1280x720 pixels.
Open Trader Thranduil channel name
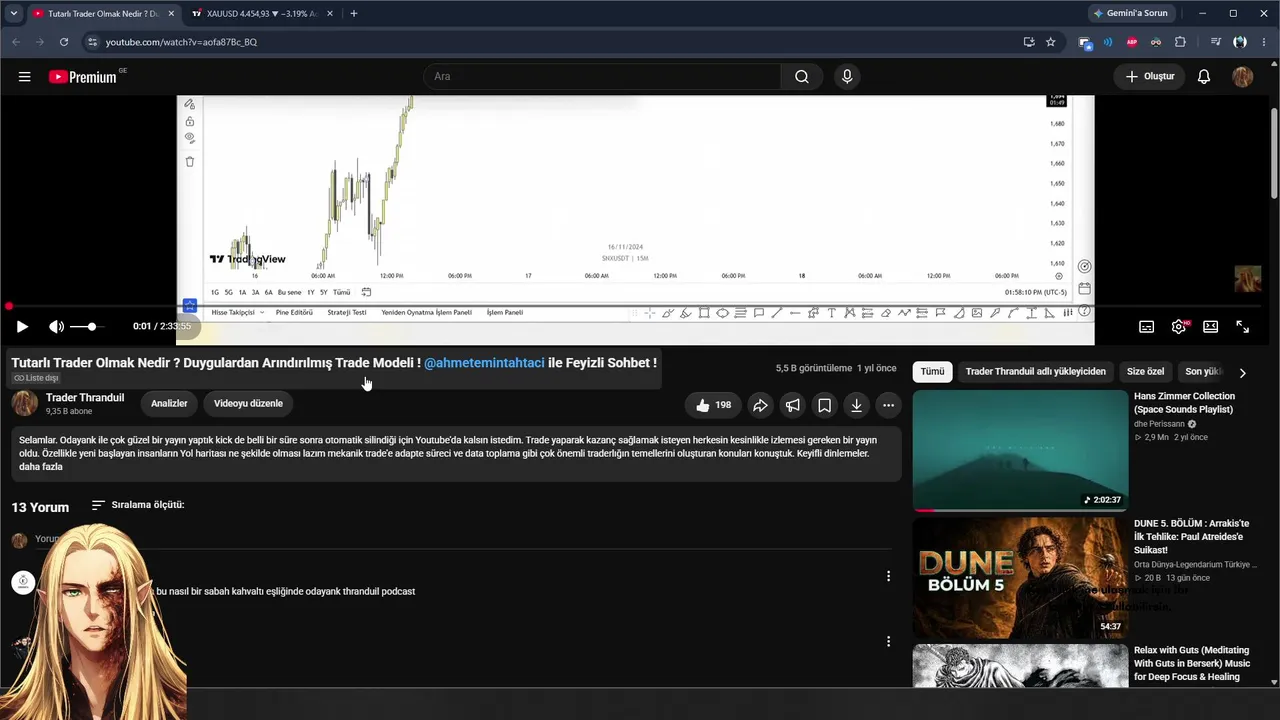[x=85, y=398]
